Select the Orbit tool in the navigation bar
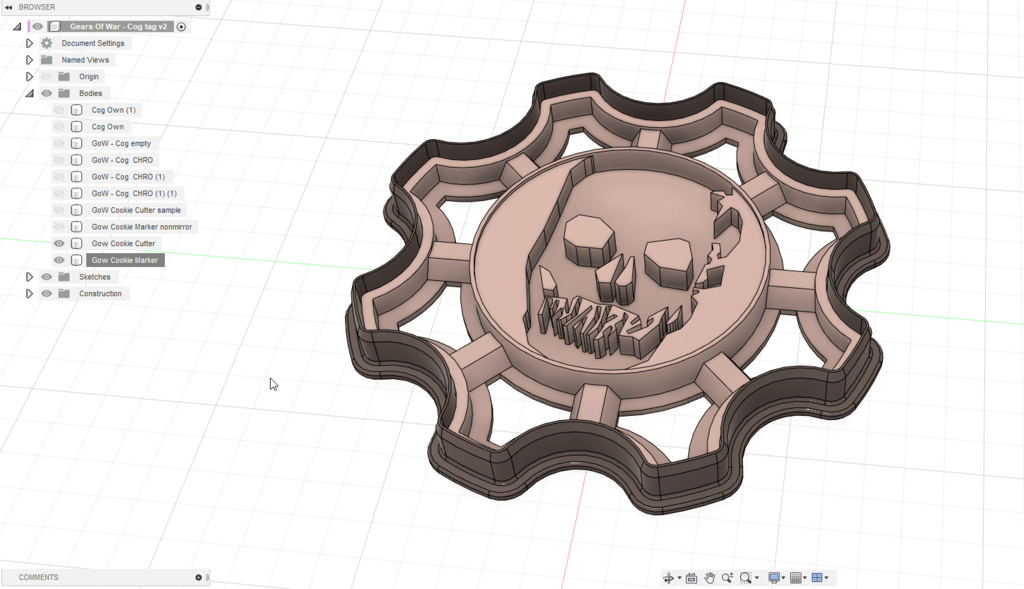This screenshot has height=589, width=1024. point(668,577)
